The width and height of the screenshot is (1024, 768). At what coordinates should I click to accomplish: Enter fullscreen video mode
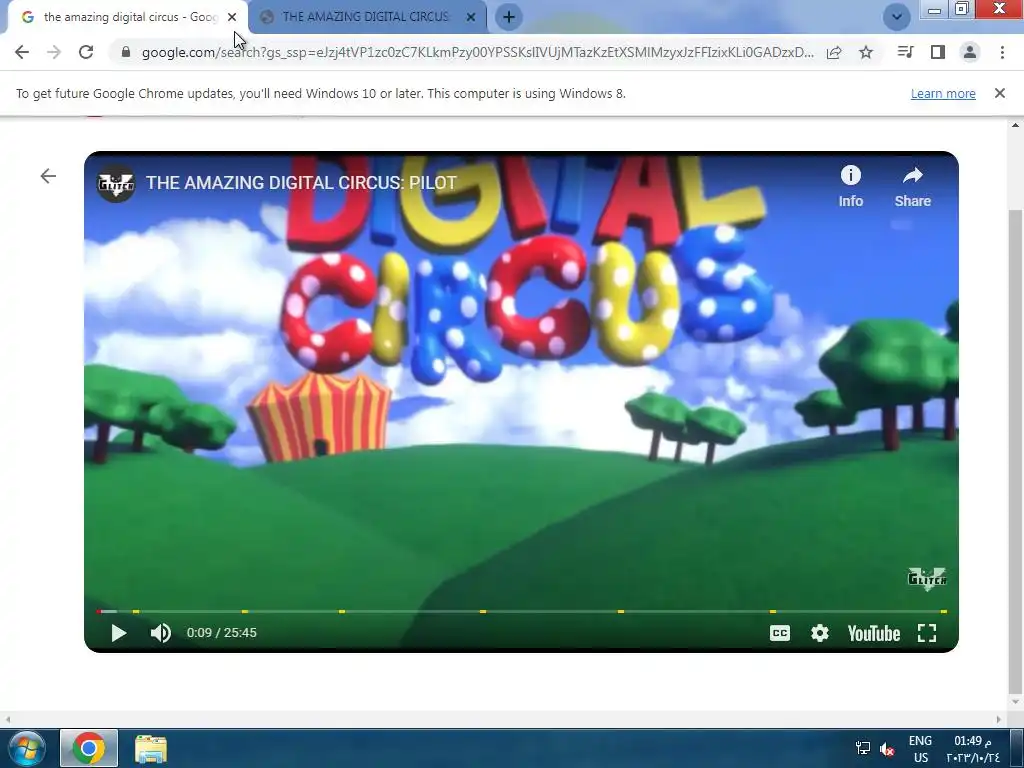pyautogui.click(x=927, y=633)
